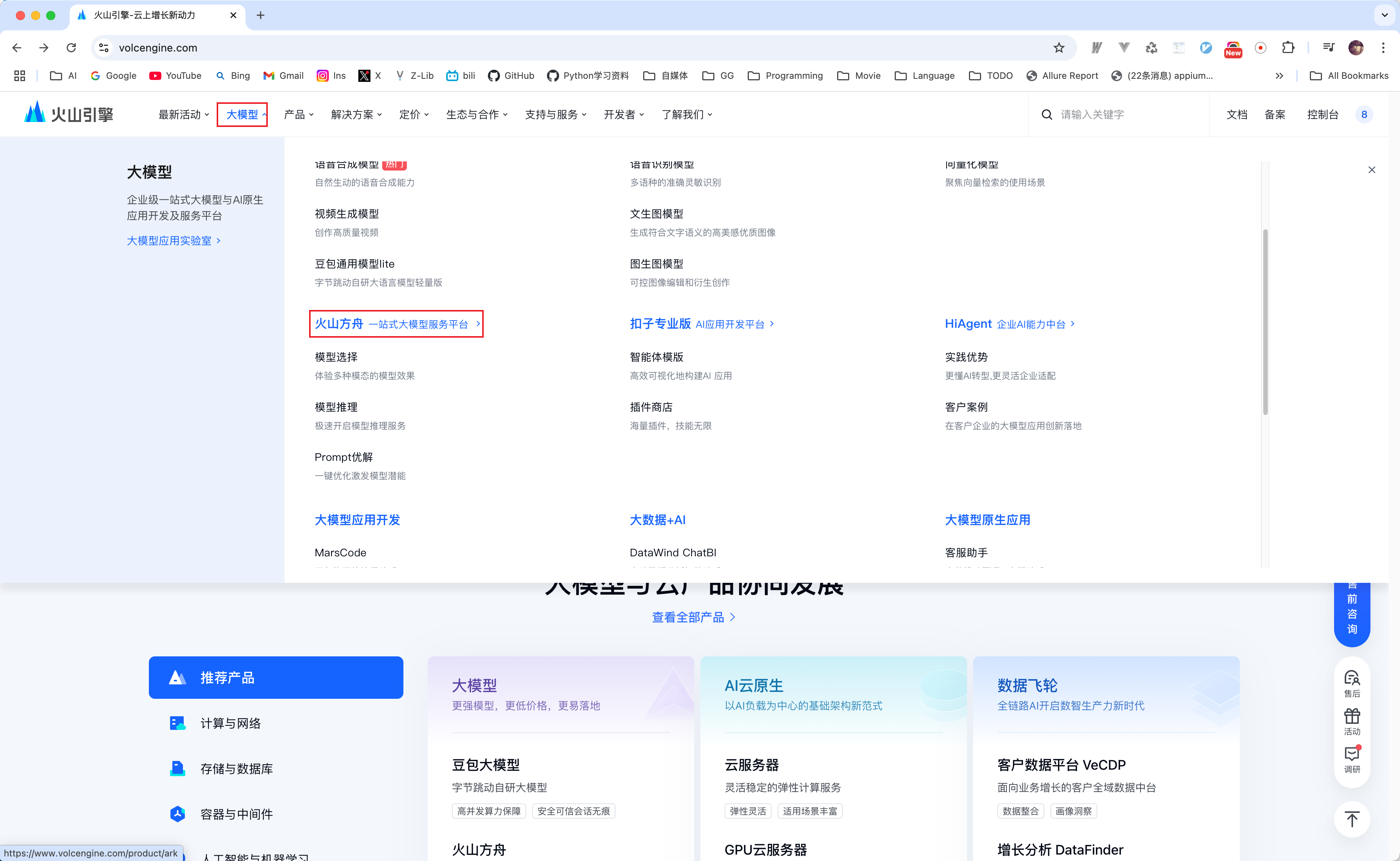The height and width of the screenshot is (861, 1400).
Task: Open 豆包大模型 product card item
Action: 486,765
